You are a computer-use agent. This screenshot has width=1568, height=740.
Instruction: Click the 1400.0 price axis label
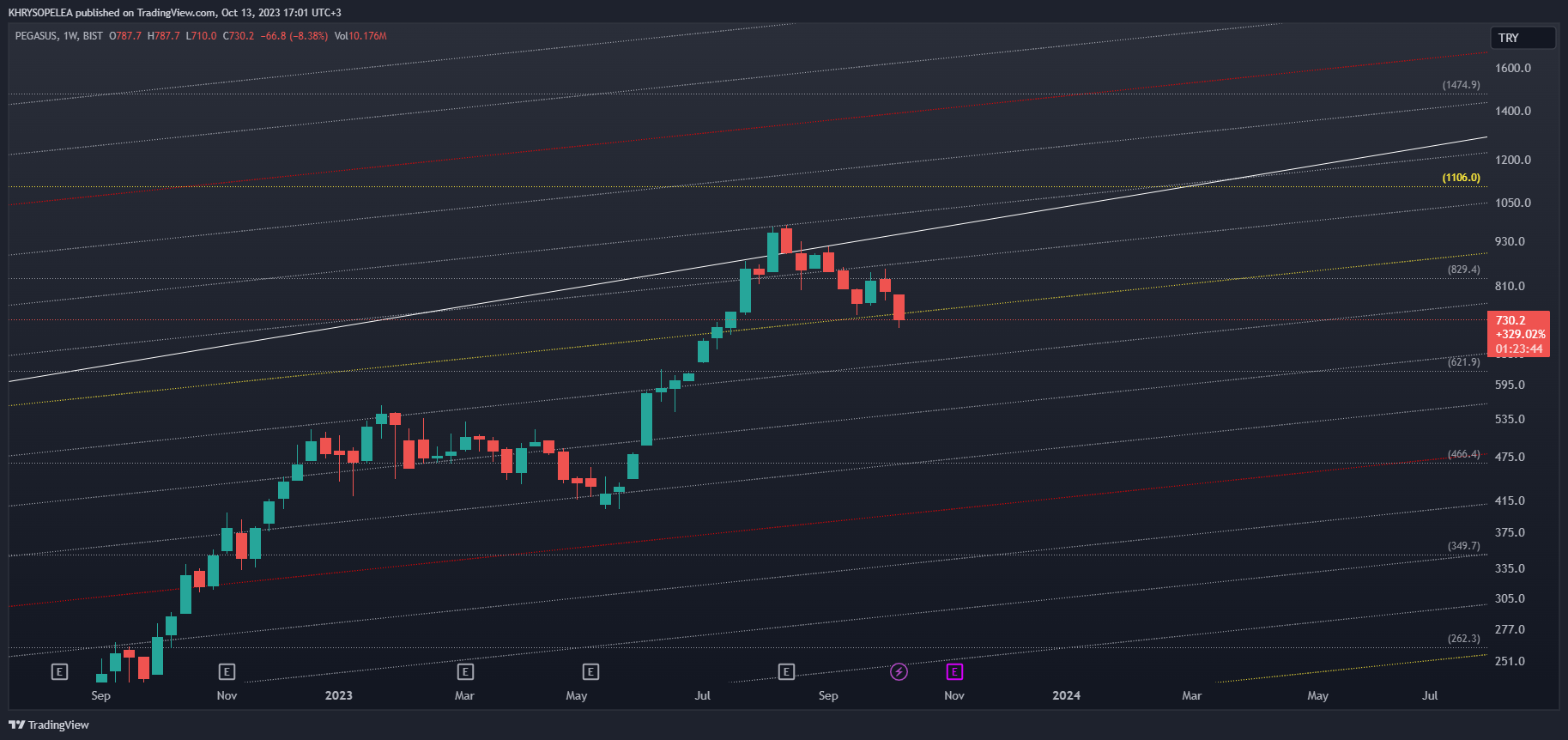[1513, 111]
